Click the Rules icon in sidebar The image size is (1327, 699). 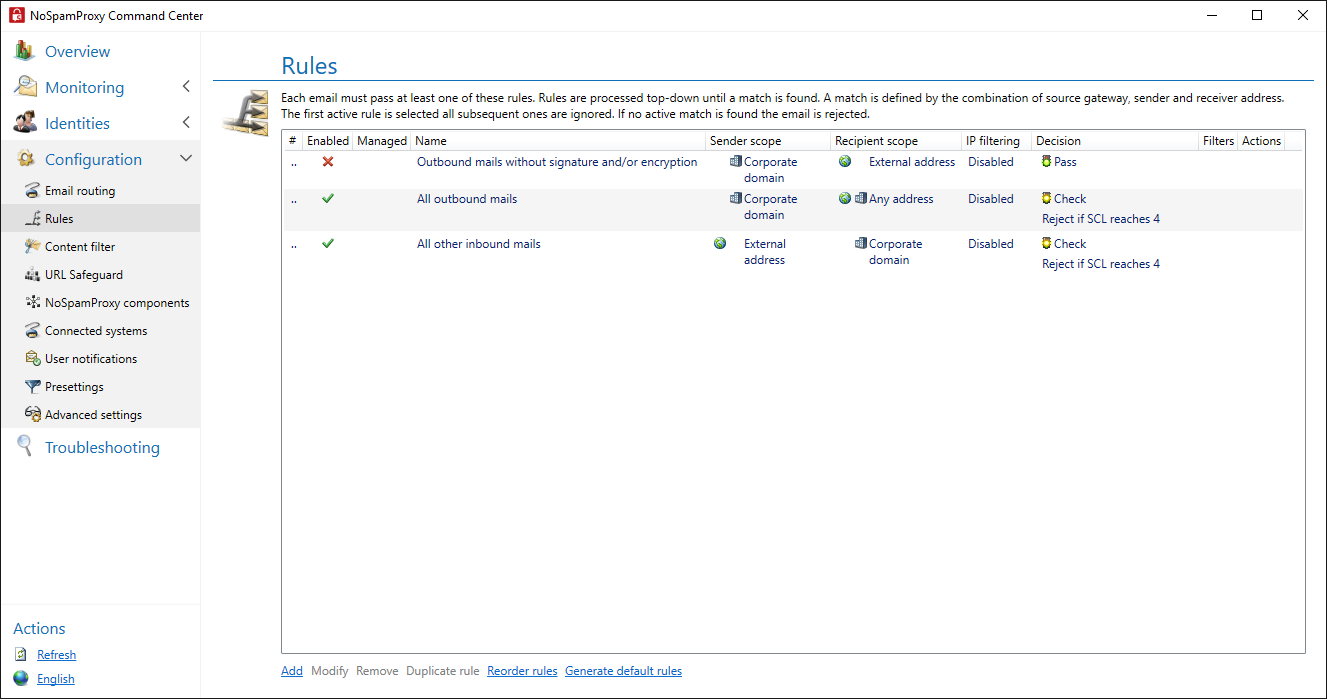(x=33, y=218)
